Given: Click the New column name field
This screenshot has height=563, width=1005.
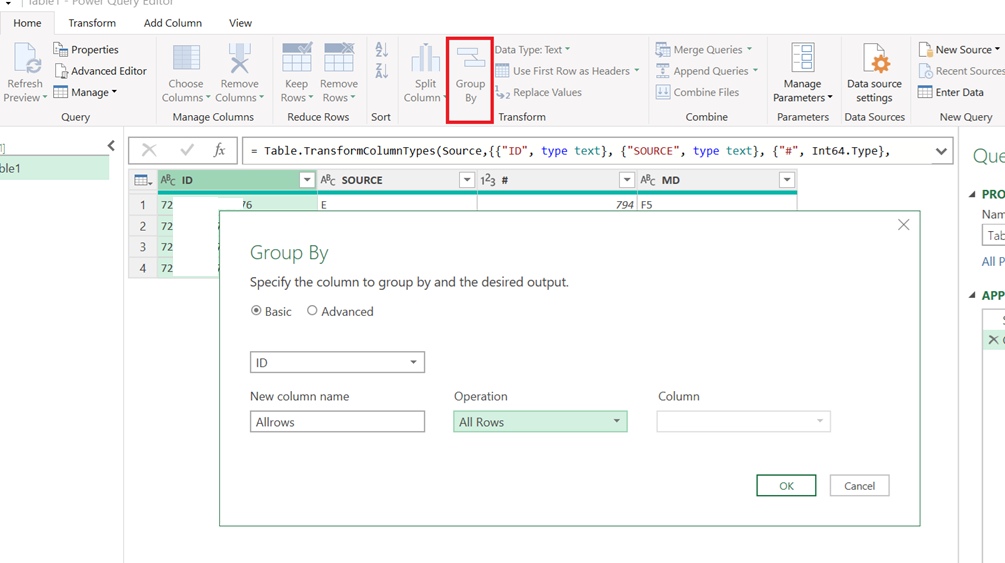Looking at the screenshot, I should (337, 421).
